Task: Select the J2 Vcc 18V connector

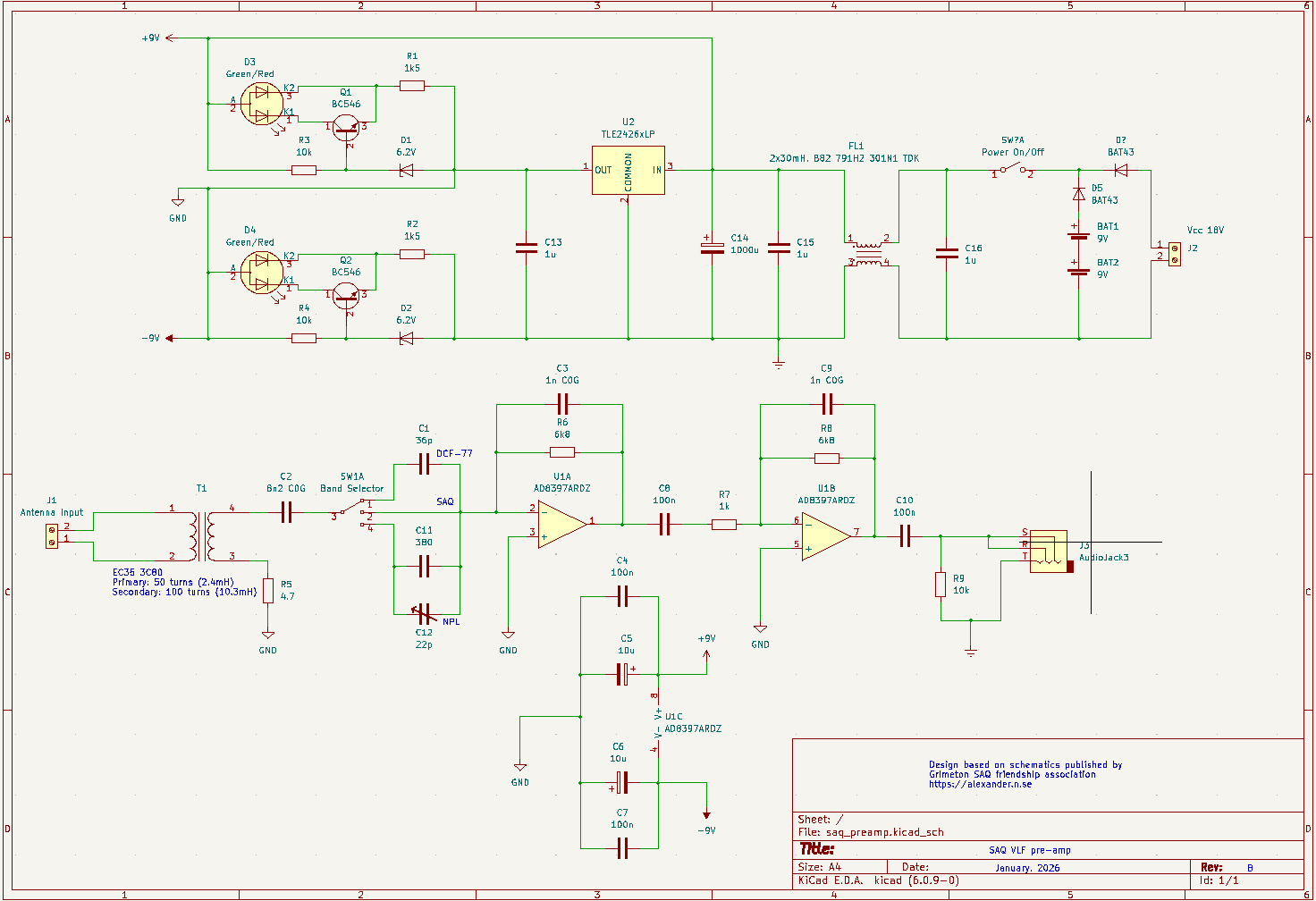Action: [1174, 253]
